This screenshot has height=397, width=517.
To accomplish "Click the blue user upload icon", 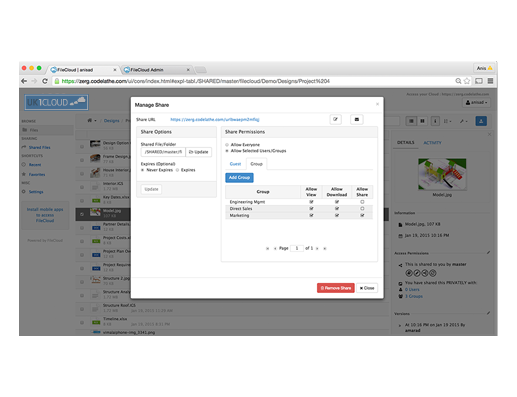I will click(x=481, y=121).
